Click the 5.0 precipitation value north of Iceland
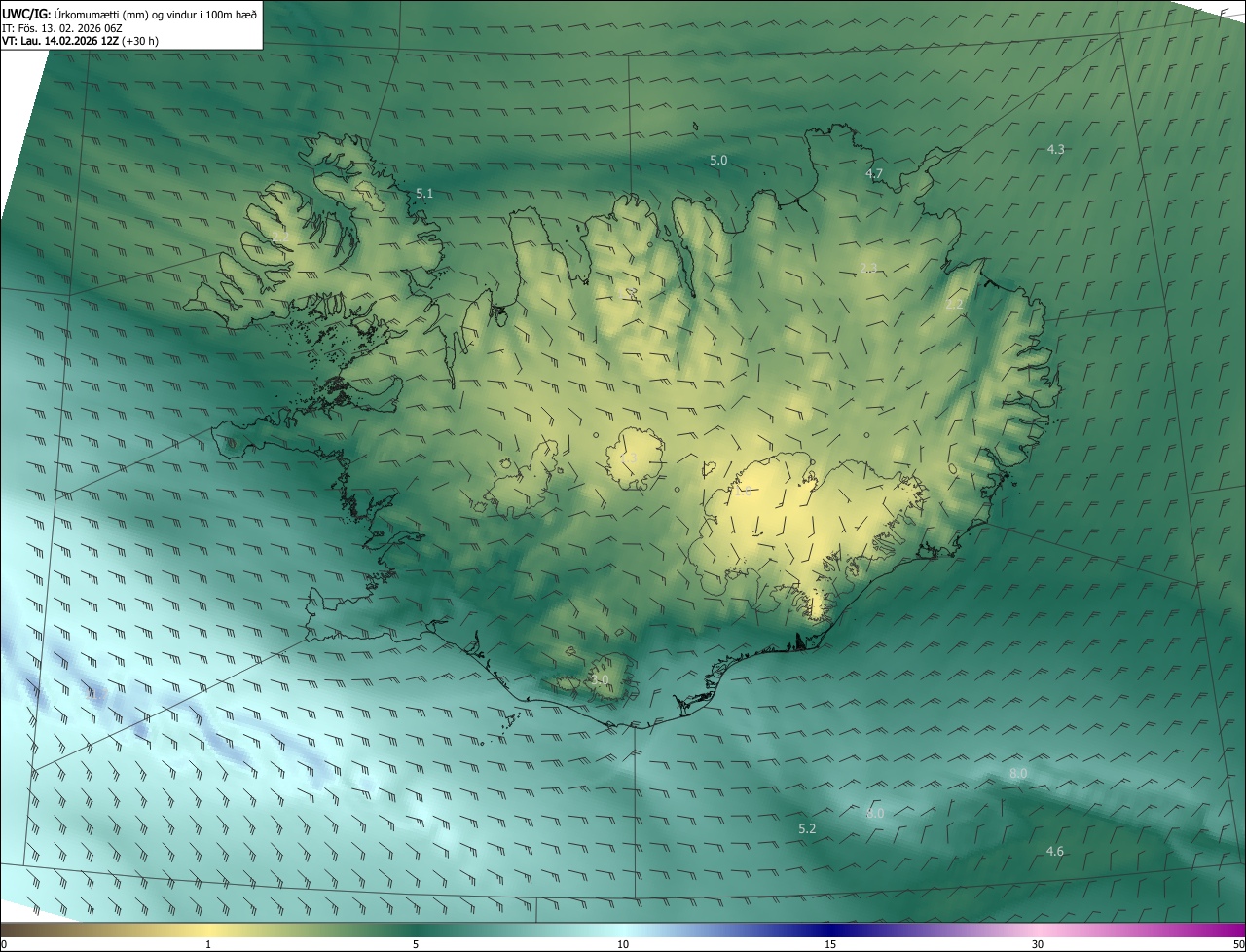 point(718,160)
